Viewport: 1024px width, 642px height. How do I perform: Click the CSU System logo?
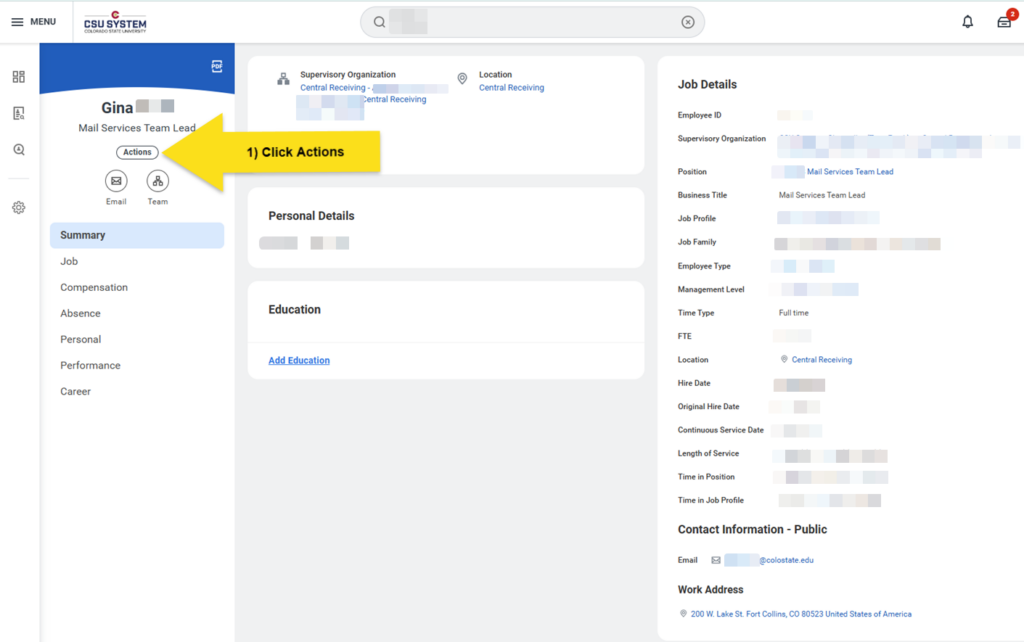pos(115,22)
